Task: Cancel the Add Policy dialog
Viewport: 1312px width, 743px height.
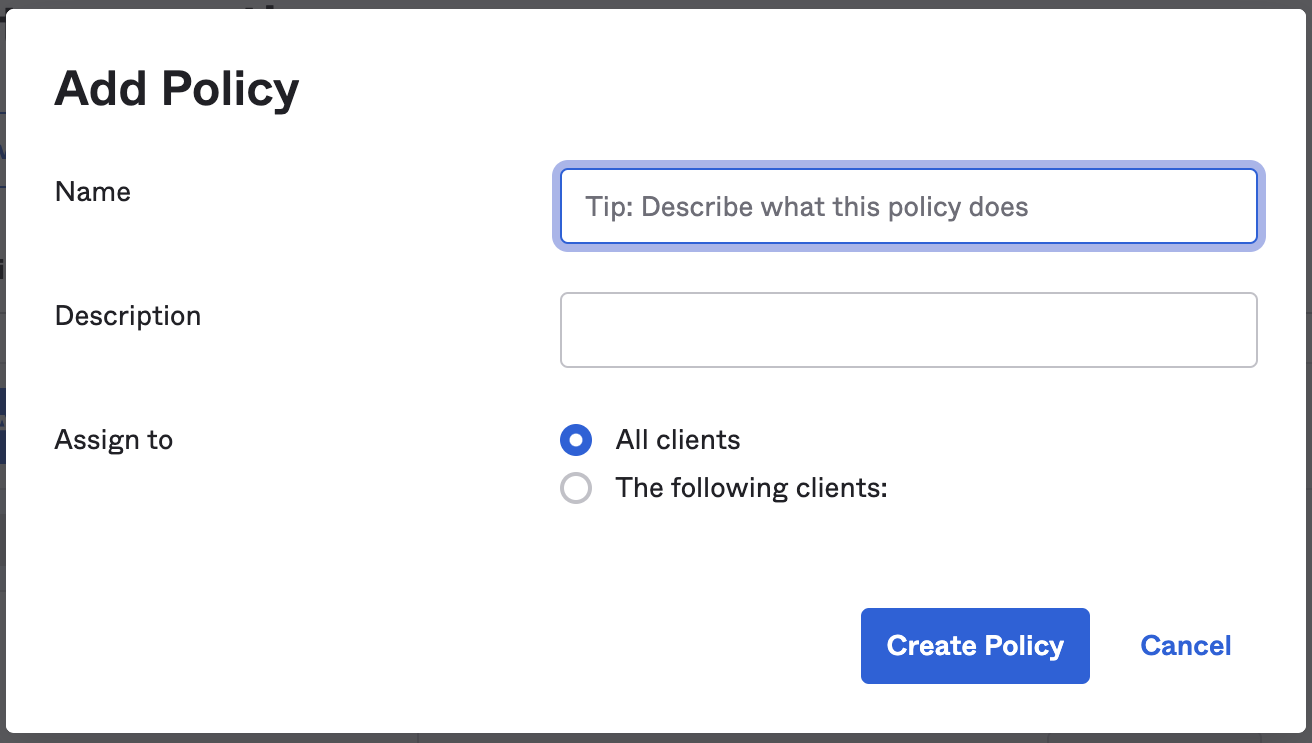Action: (x=1186, y=646)
